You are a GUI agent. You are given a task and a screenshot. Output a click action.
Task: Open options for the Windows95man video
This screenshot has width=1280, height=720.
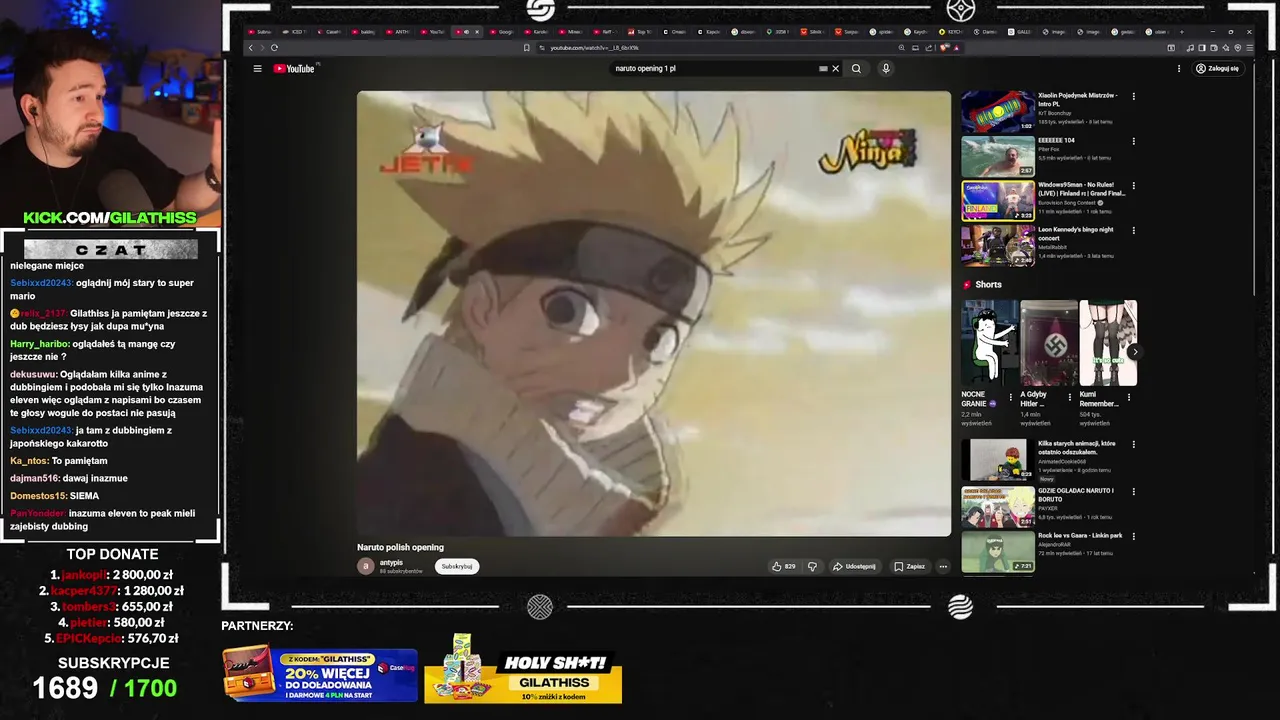point(1133,186)
